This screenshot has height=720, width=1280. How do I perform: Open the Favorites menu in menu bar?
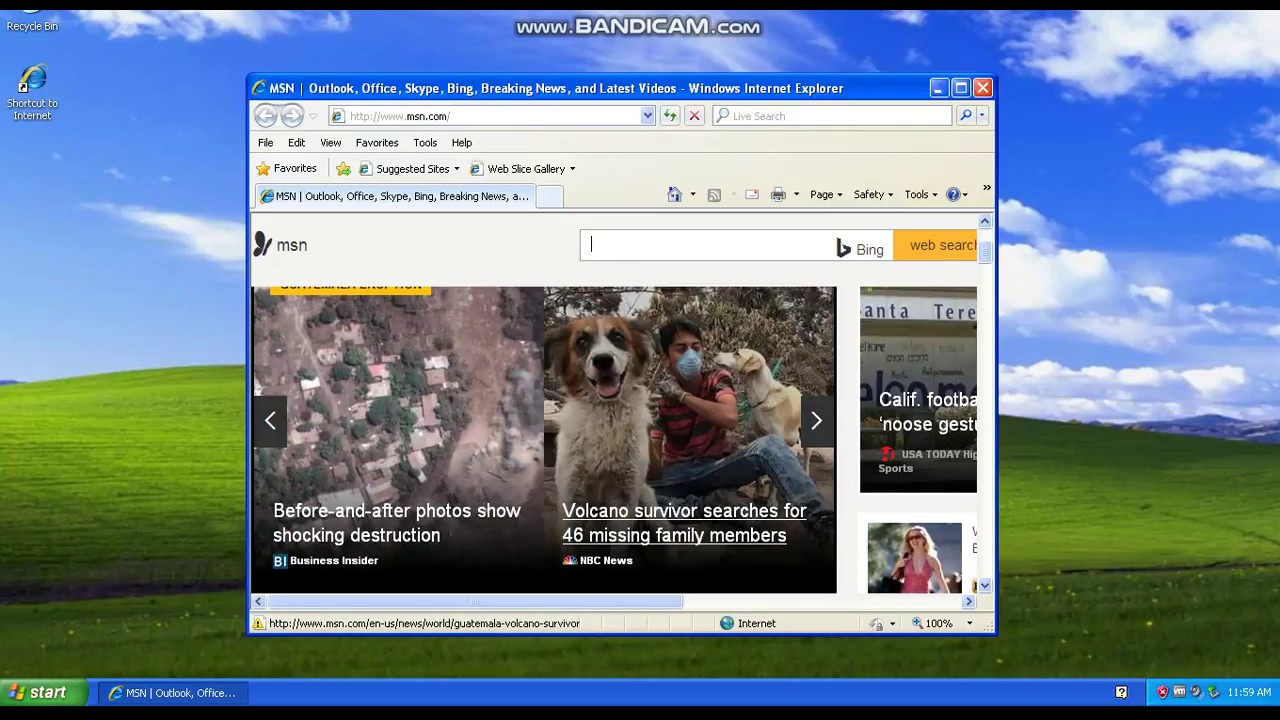(x=377, y=143)
